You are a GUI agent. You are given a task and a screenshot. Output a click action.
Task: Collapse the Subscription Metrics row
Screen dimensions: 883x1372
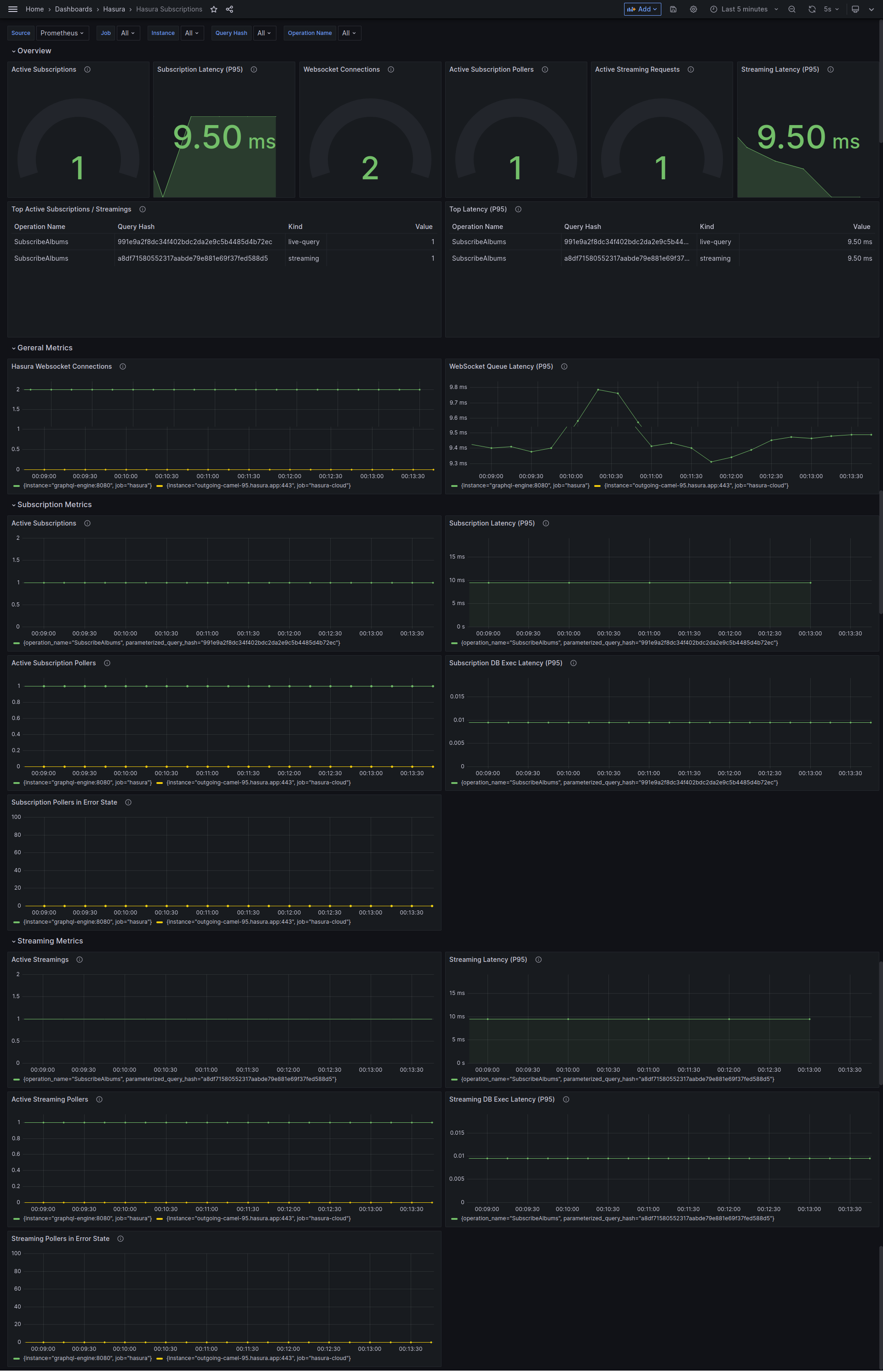pos(52,504)
